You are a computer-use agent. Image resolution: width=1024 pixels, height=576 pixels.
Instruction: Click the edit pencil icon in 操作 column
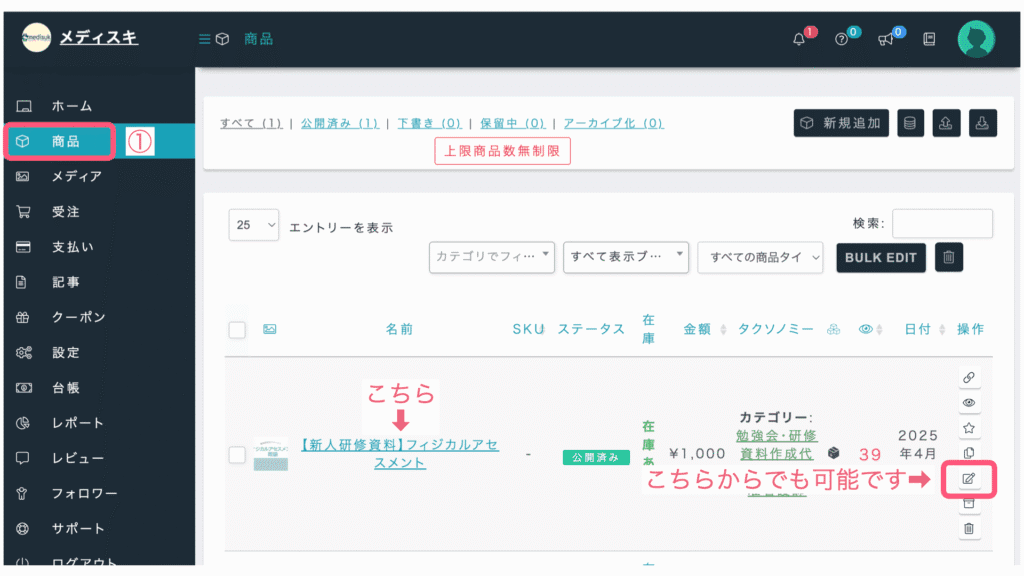[968, 479]
